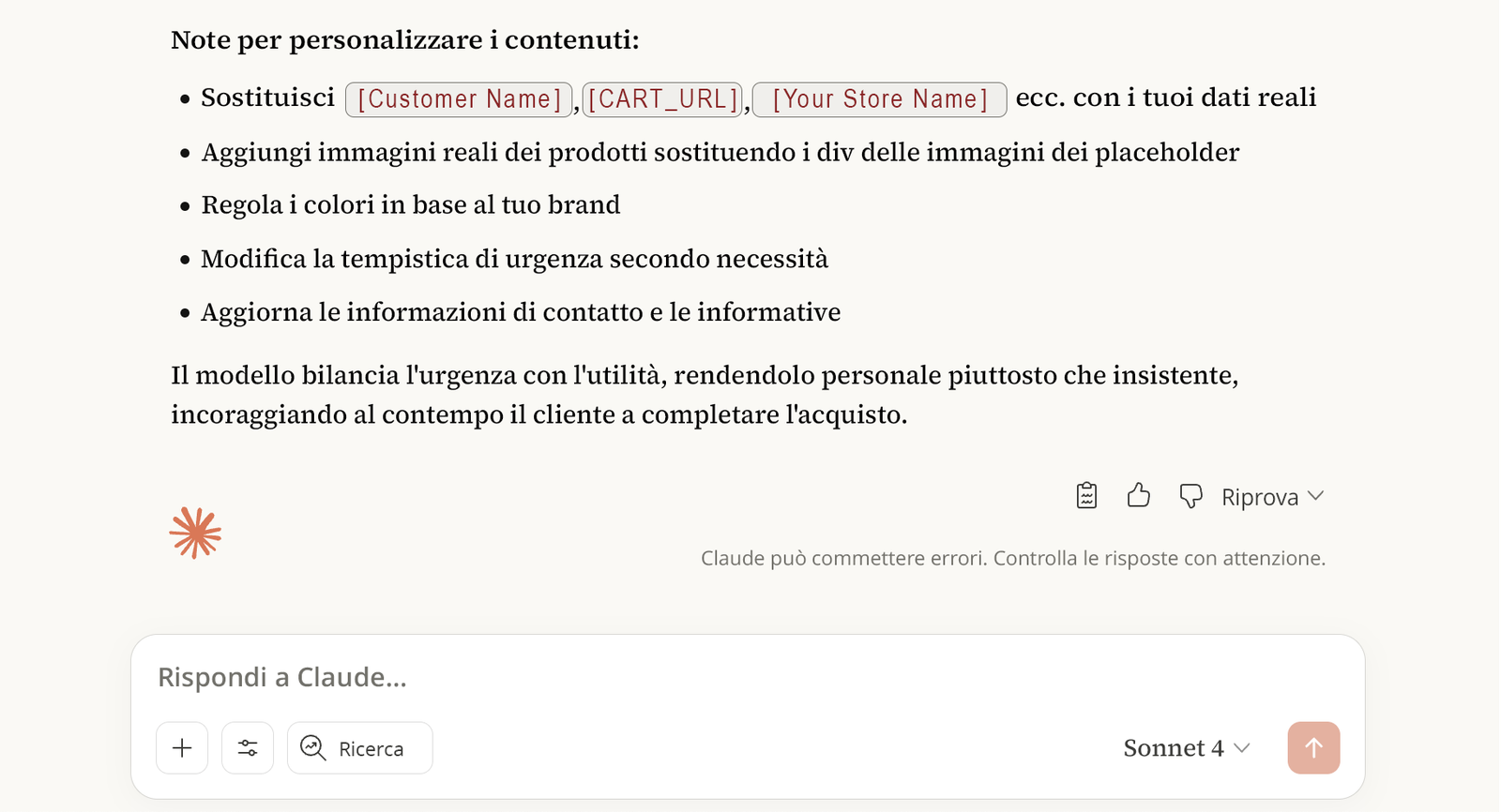Image resolution: width=1501 pixels, height=812 pixels.
Task: Send message with the up-arrow button
Action: [1313, 747]
